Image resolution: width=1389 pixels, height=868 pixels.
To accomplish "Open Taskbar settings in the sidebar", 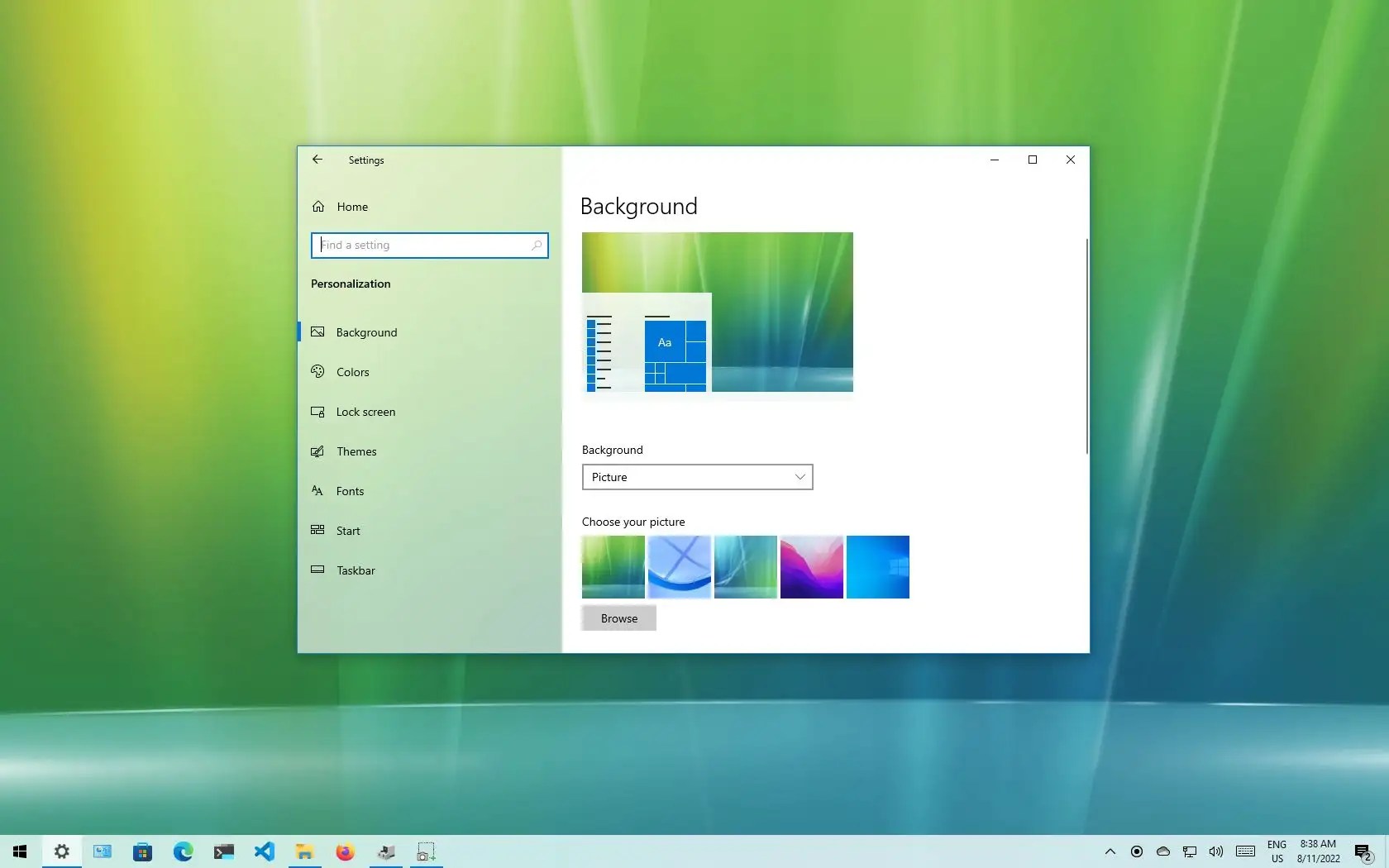I will [x=356, y=570].
